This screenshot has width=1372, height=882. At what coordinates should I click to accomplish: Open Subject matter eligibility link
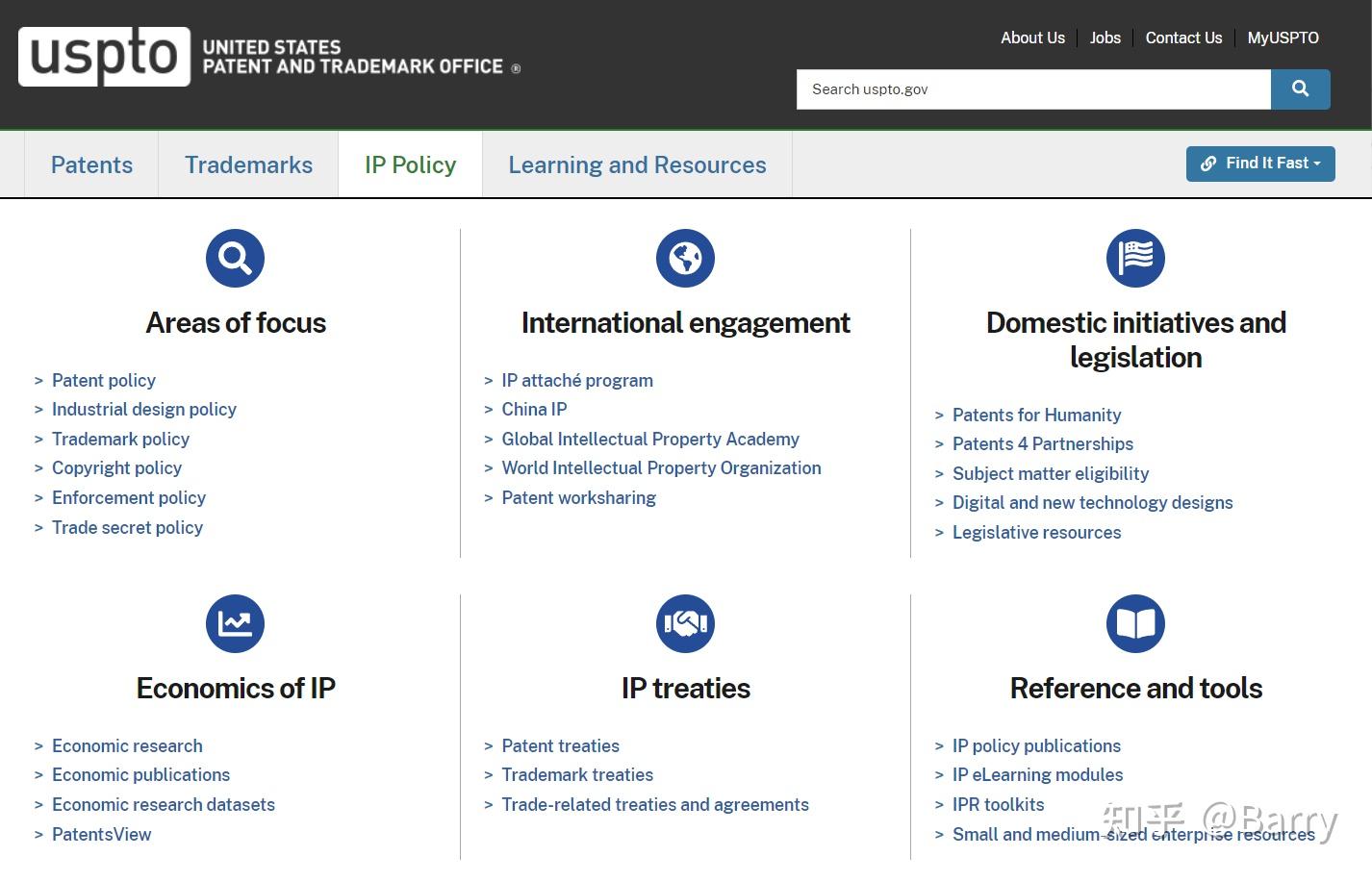coord(1051,473)
